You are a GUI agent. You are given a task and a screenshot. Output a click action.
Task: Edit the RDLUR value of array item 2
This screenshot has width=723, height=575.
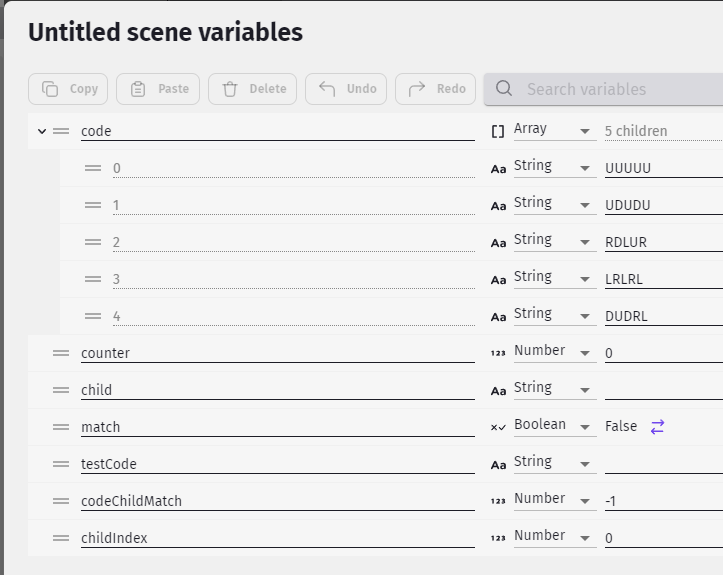click(664, 242)
